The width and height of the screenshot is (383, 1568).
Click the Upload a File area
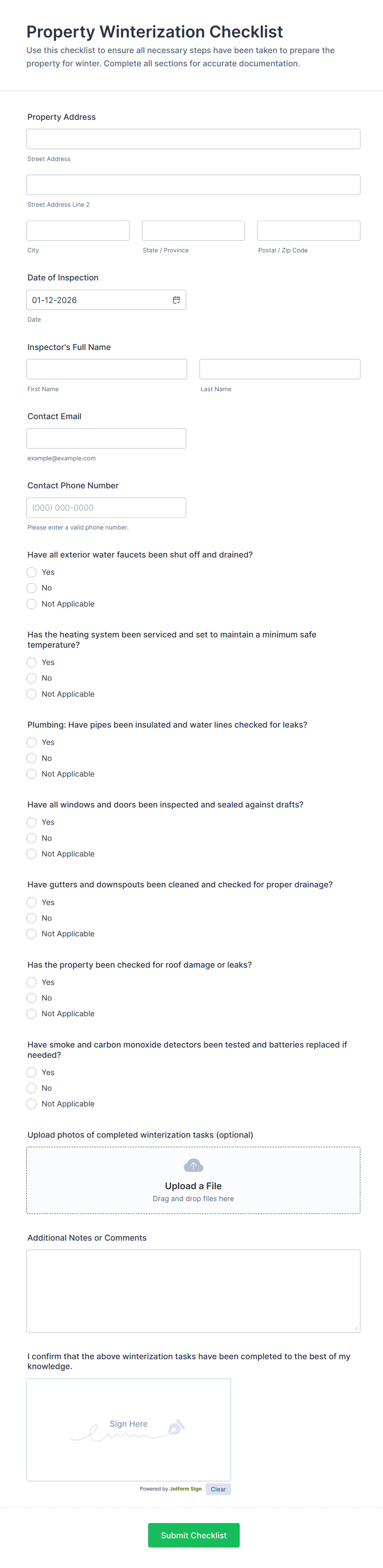[x=193, y=1186]
